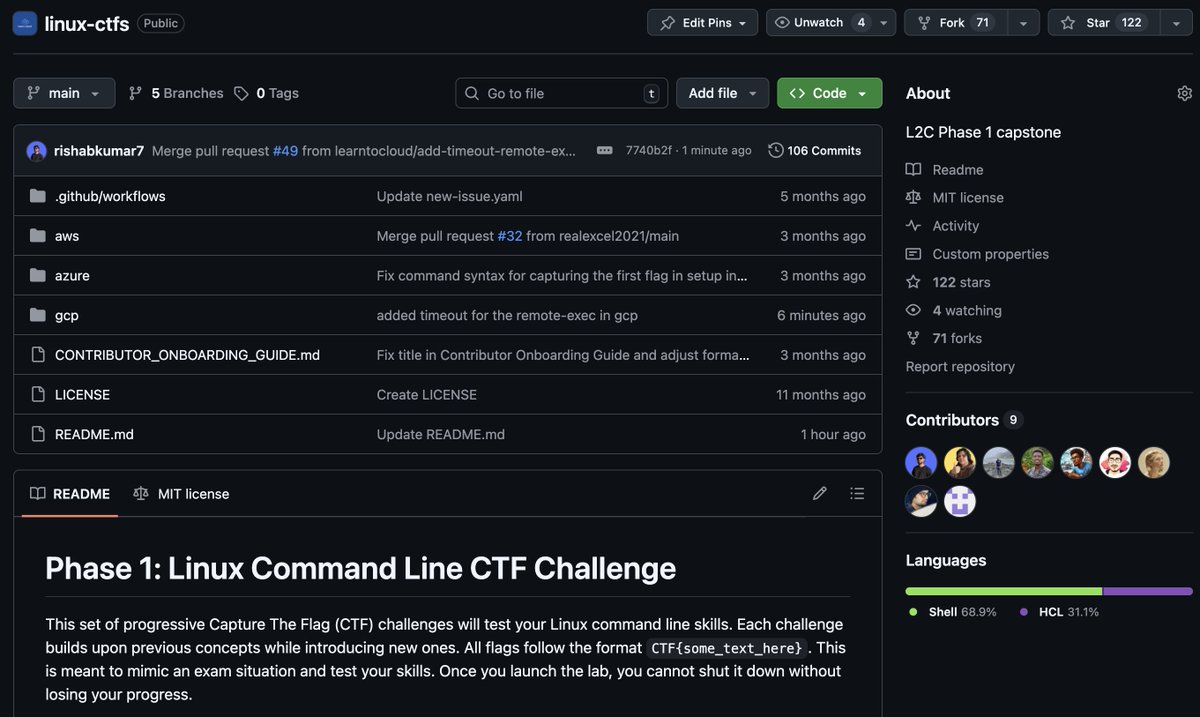Click rishabkumar7 avatar in commit bar
The height and width of the screenshot is (717, 1200).
(x=37, y=151)
